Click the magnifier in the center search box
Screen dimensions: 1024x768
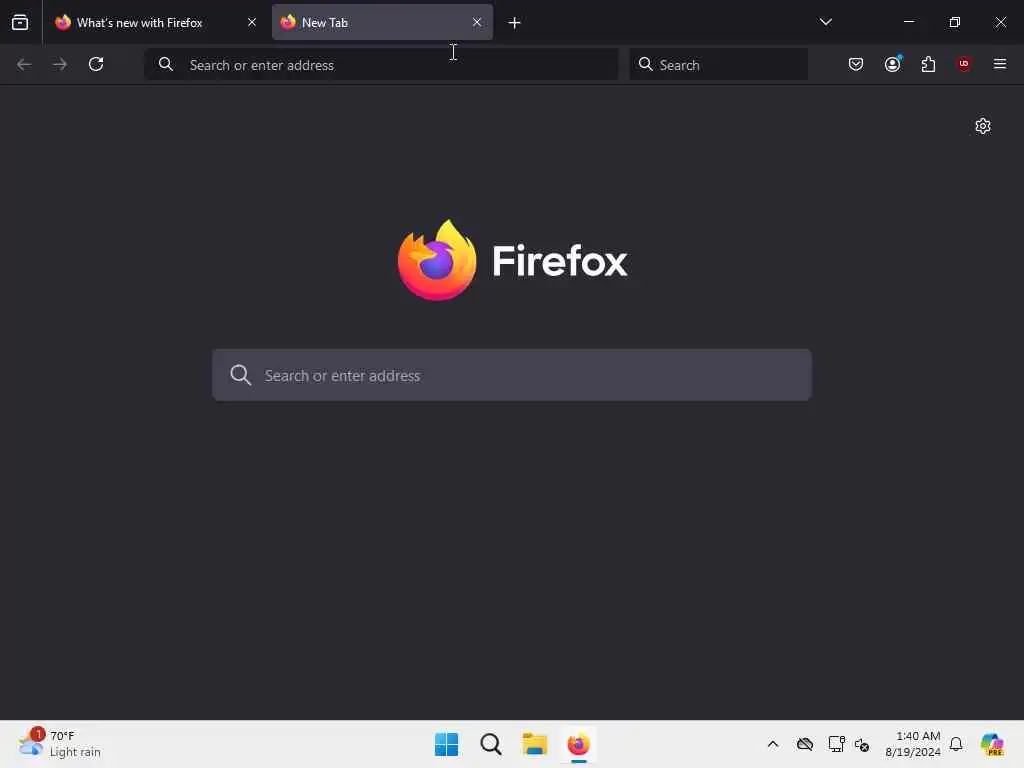pyautogui.click(x=240, y=375)
